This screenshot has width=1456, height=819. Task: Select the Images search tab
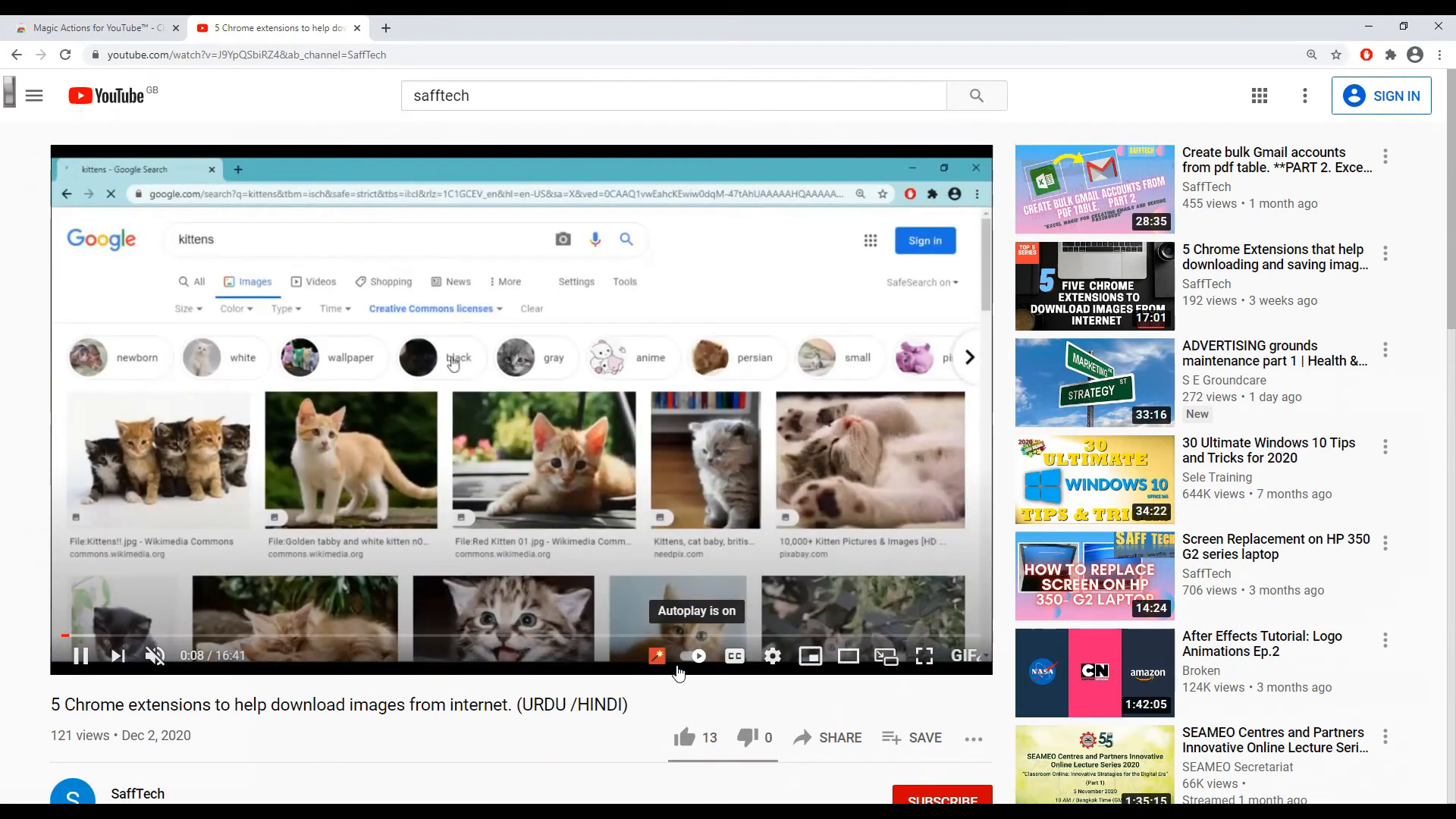click(247, 281)
